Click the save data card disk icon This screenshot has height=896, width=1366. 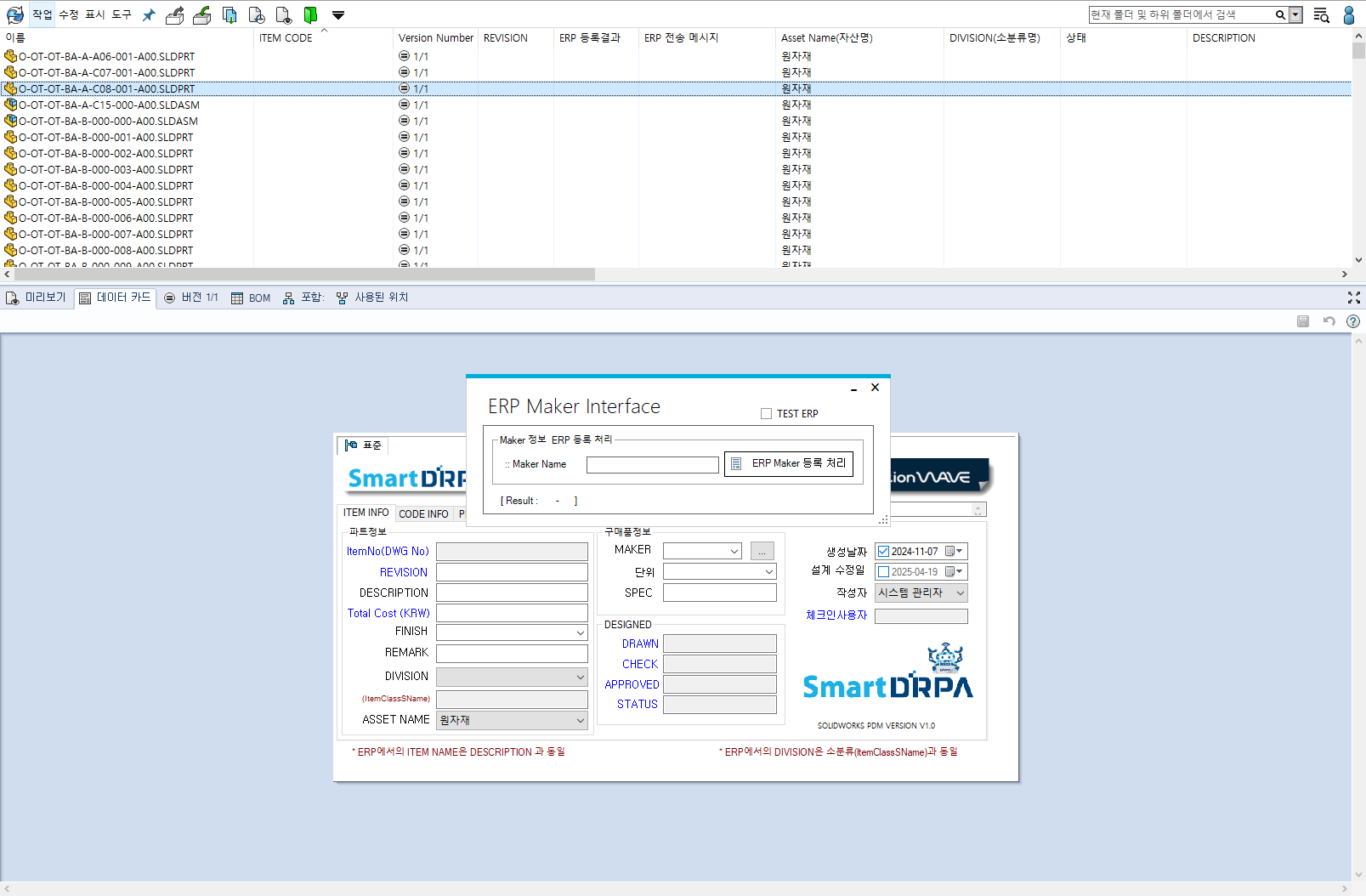coord(1303,321)
